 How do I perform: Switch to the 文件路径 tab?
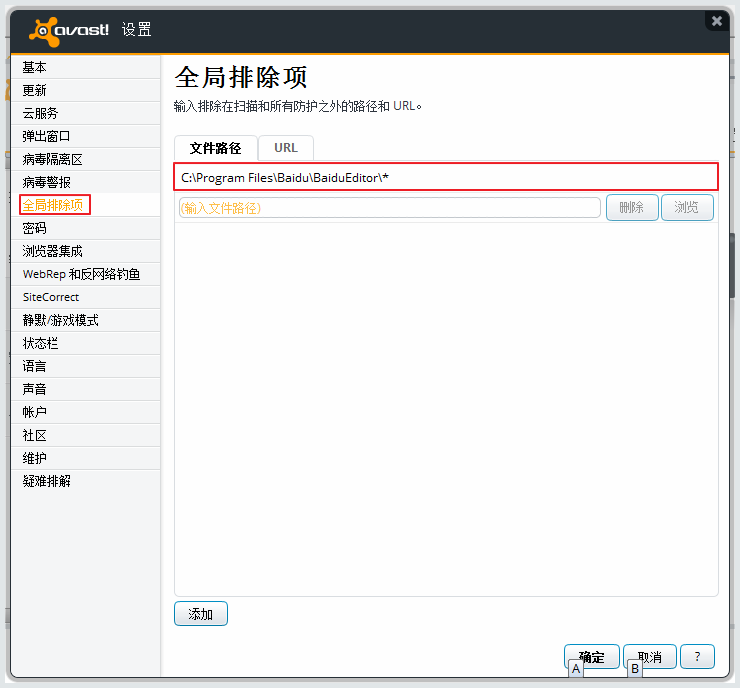(216, 148)
